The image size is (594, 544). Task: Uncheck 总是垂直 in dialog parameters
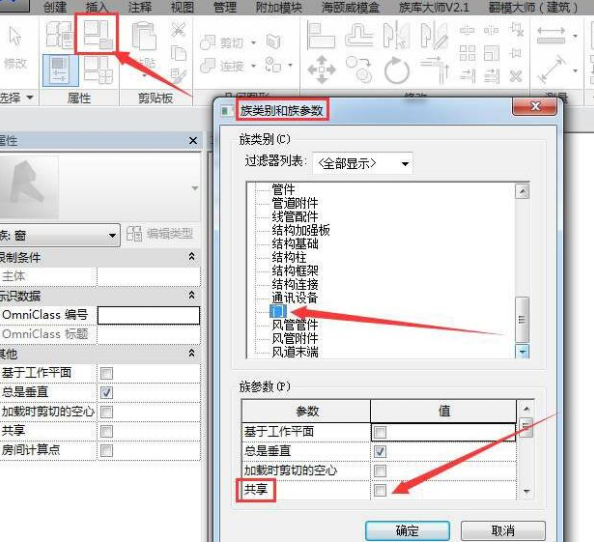[x=380, y=451]
